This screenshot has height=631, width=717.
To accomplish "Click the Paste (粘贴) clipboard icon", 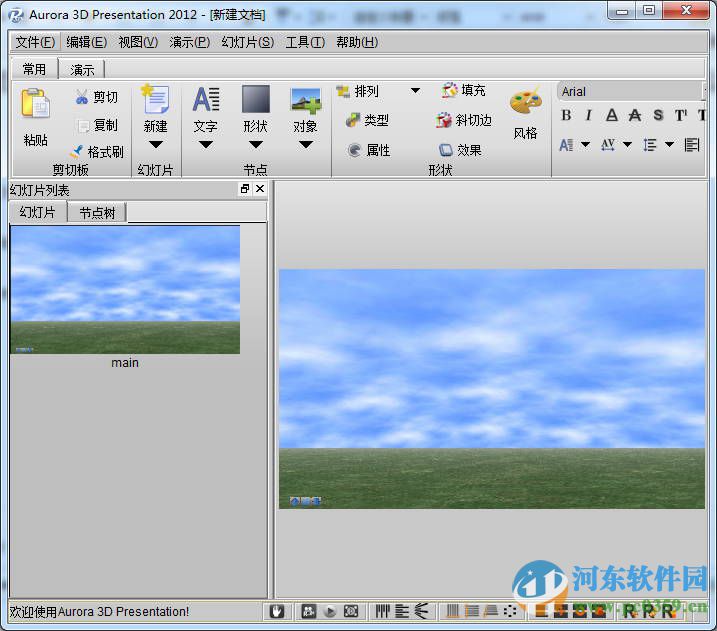I will pyautogui.click(x=35, y=103).
